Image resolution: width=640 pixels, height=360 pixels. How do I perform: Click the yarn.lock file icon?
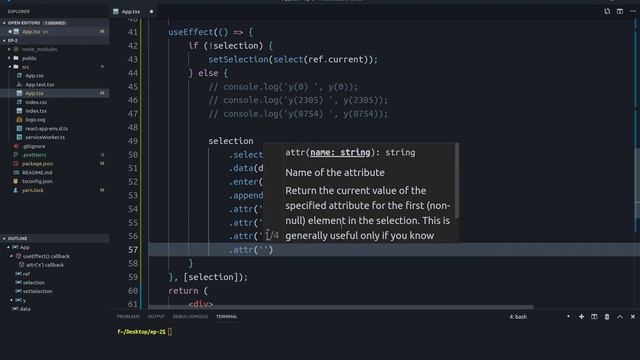[16, 190]
